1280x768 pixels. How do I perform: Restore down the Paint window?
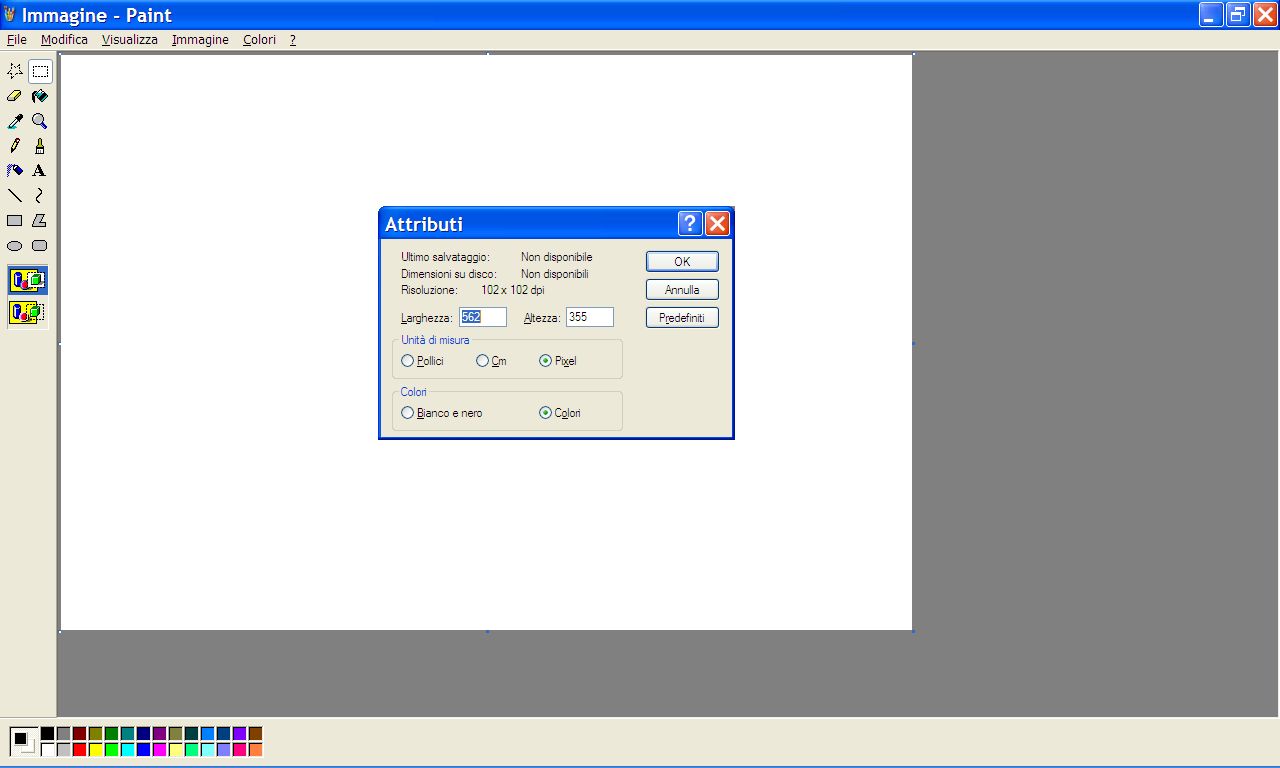(x=1238, y=15)
